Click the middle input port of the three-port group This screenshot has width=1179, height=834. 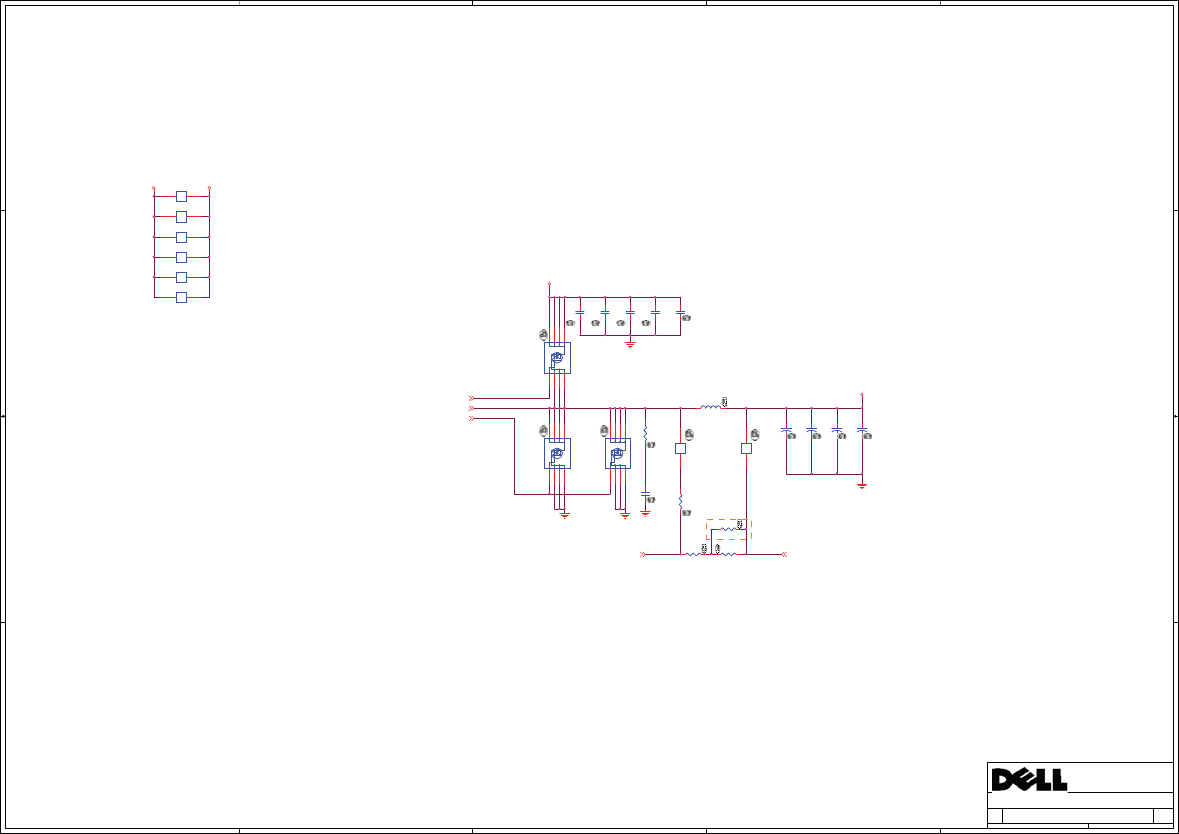point(471,408)
